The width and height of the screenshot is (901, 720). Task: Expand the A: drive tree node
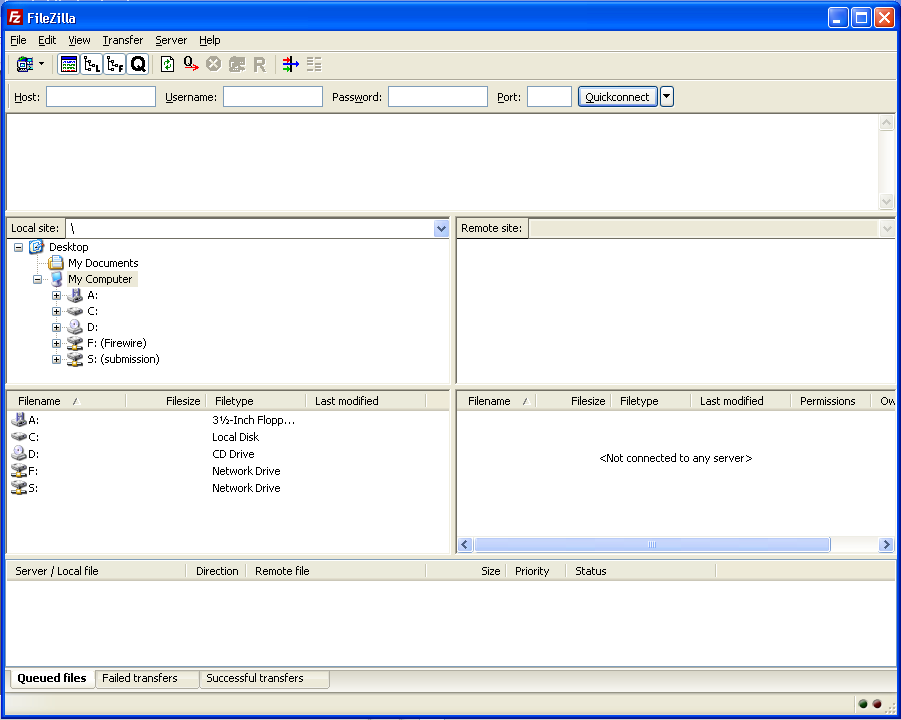[56, 295]
